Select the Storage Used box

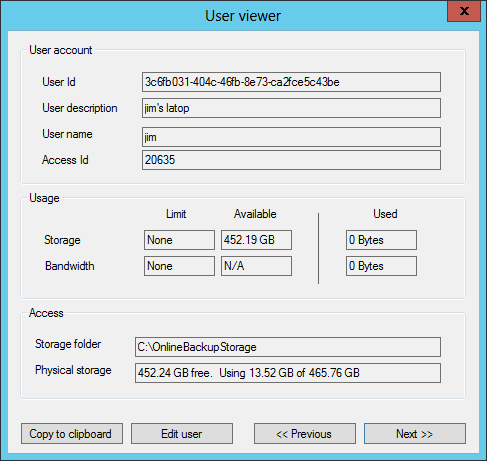[381, 240]
